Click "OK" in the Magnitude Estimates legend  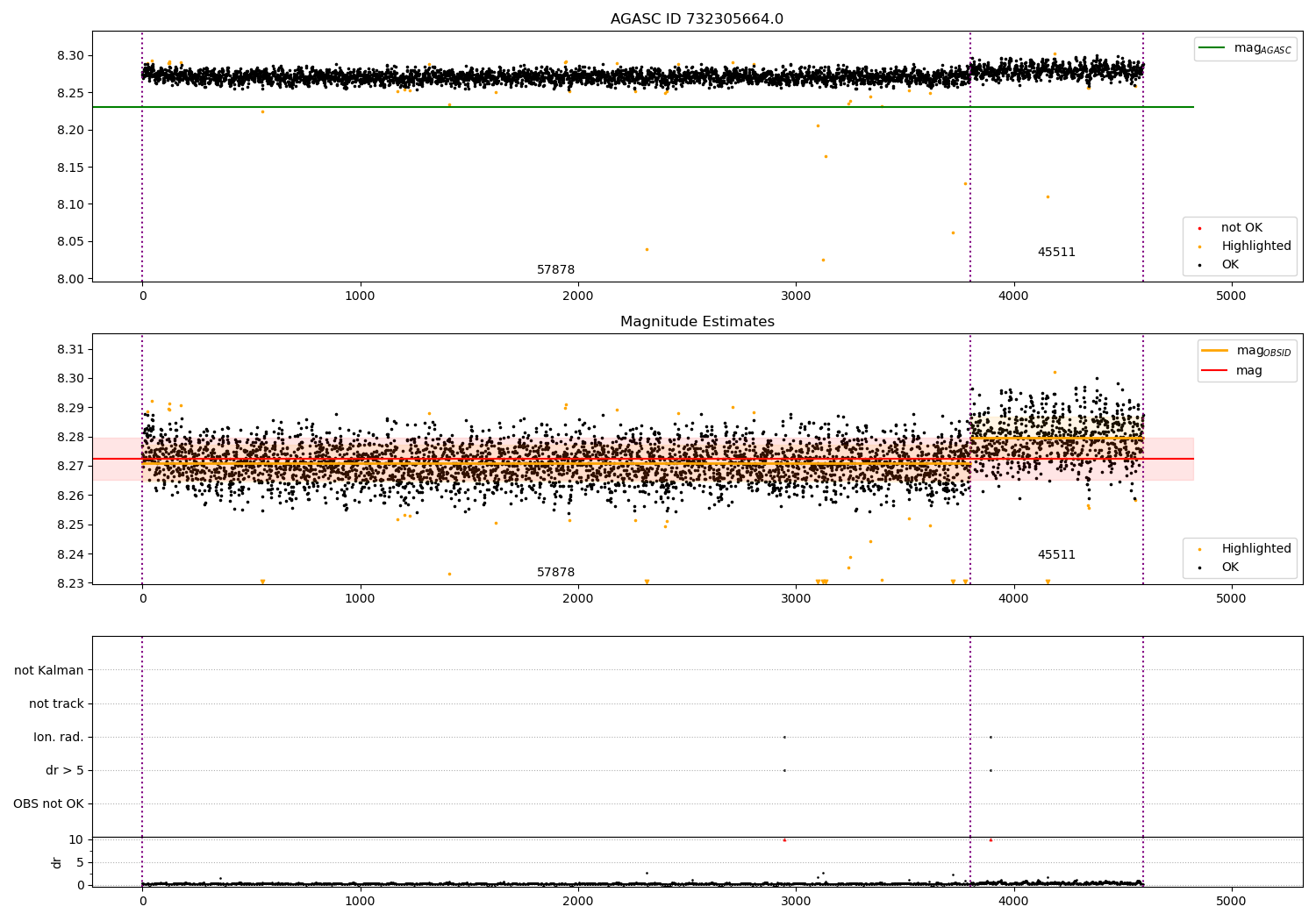pyautogui.click(x=1229, y=568)
